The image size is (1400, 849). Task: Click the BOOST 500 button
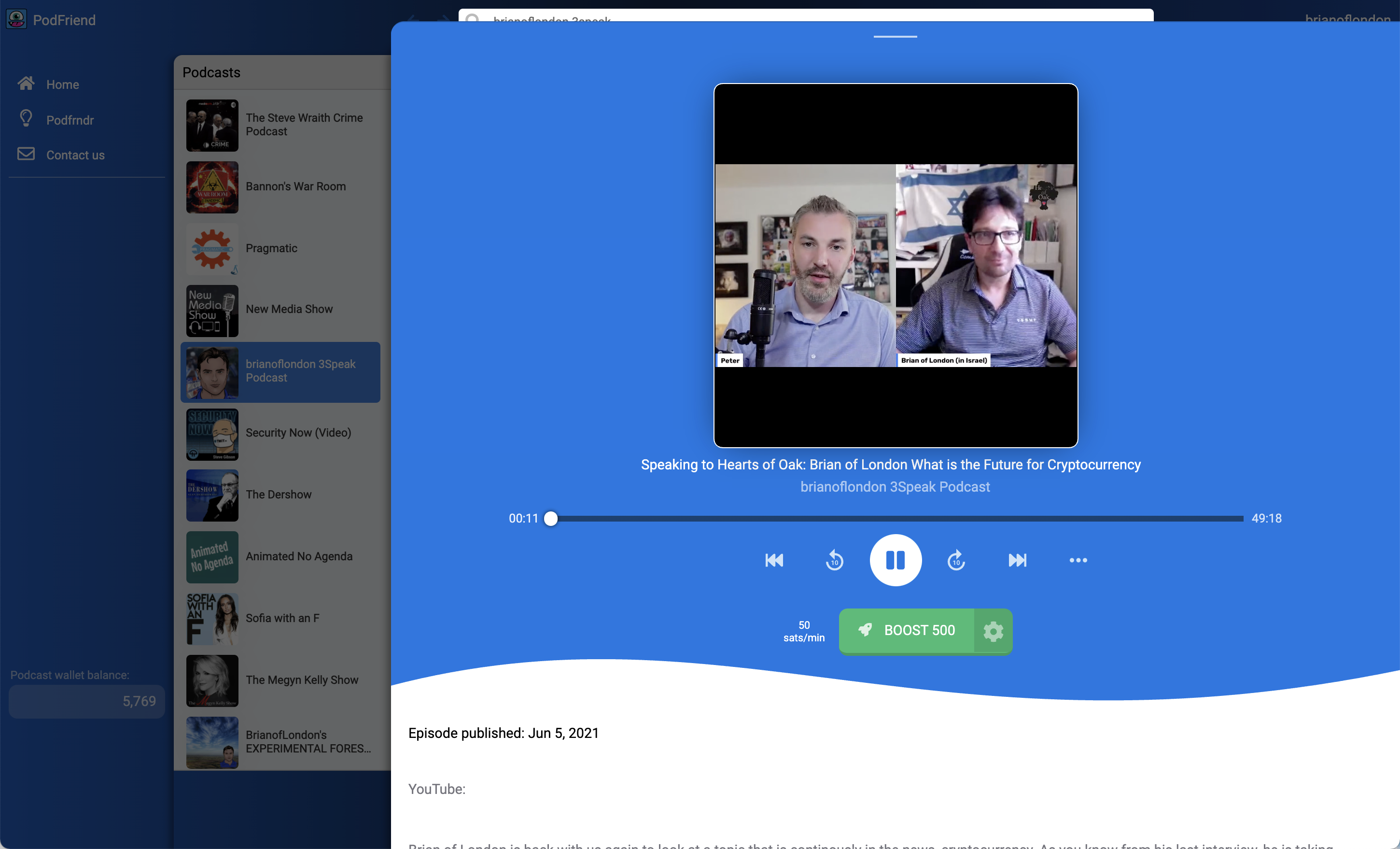point(907,630)
